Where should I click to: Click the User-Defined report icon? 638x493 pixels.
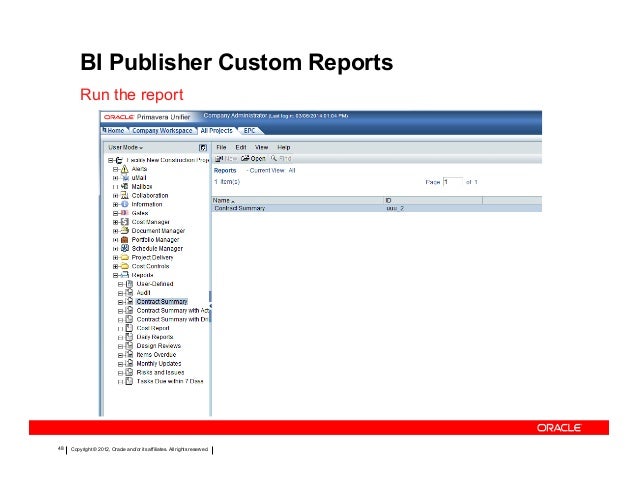click(x=129, y=284)
